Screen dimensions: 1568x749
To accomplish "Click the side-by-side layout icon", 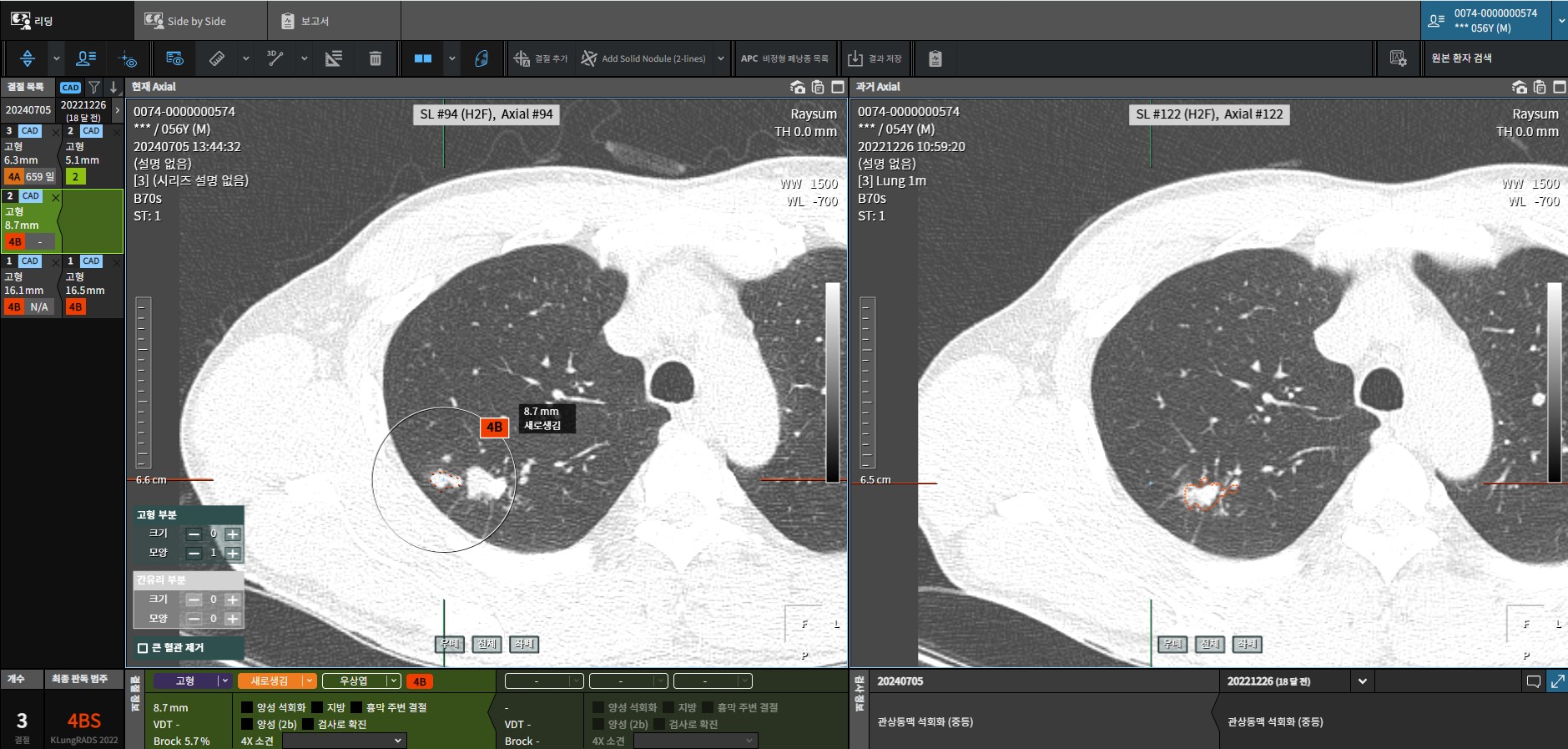I will (x=423, y=58).
